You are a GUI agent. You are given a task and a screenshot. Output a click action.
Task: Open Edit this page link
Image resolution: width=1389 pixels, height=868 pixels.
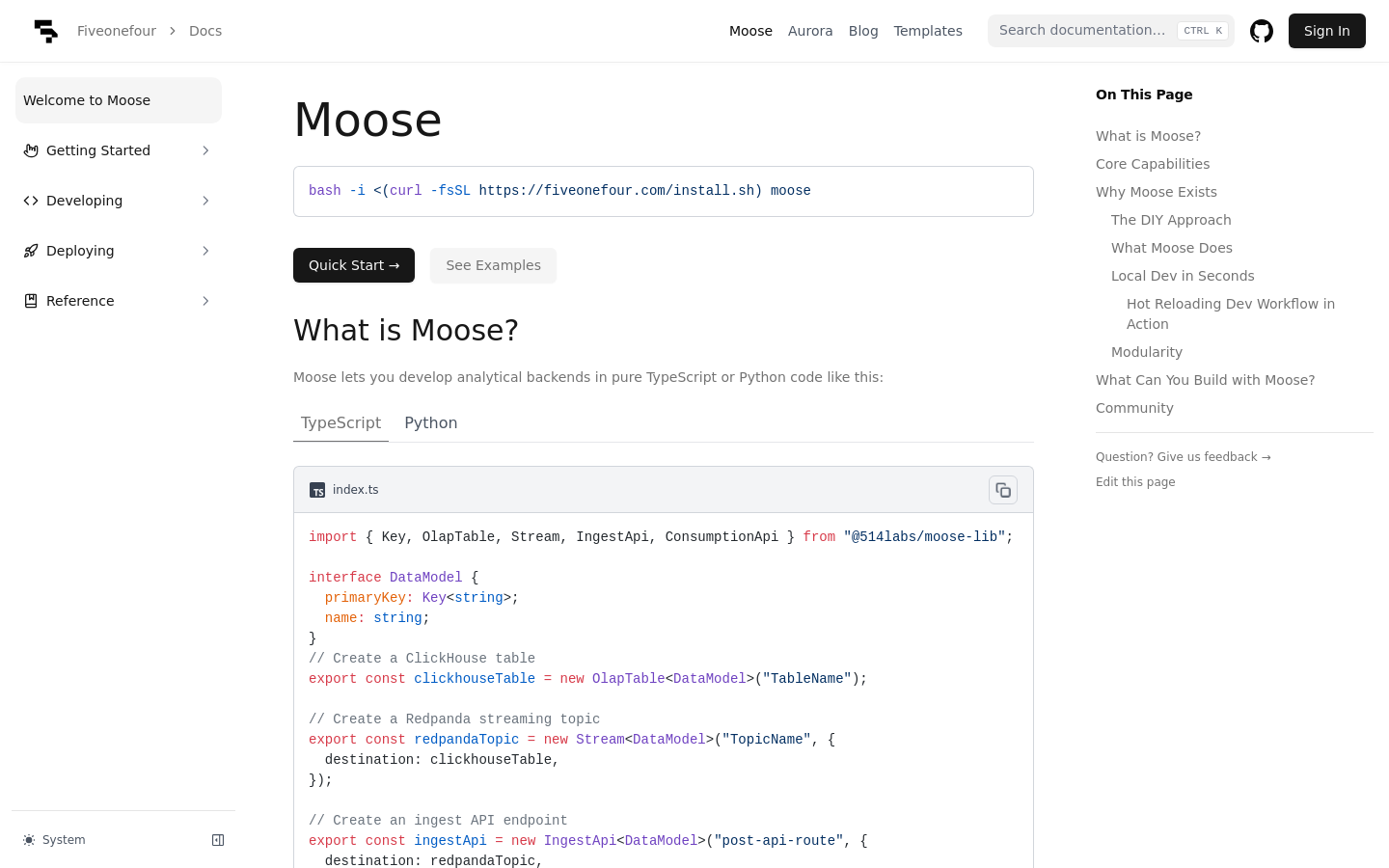click(1135, 482)
